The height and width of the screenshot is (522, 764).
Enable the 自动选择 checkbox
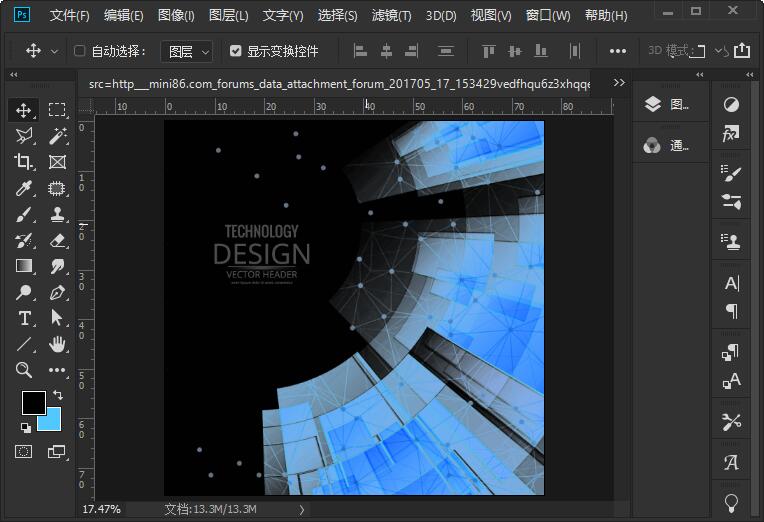79,51
